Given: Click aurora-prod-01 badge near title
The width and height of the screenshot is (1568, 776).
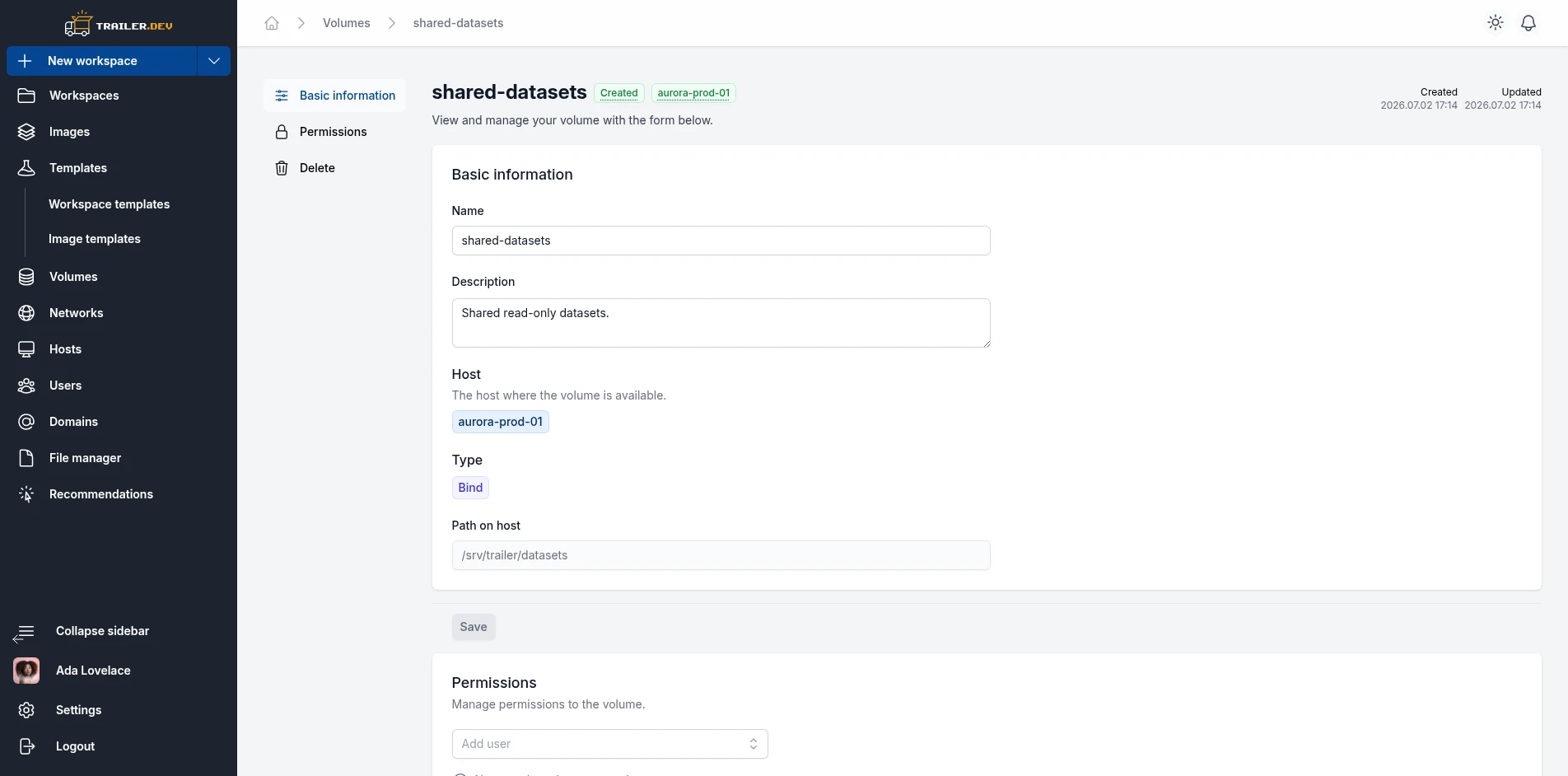Looking at the screenshot, I should [x=693, y=93].
